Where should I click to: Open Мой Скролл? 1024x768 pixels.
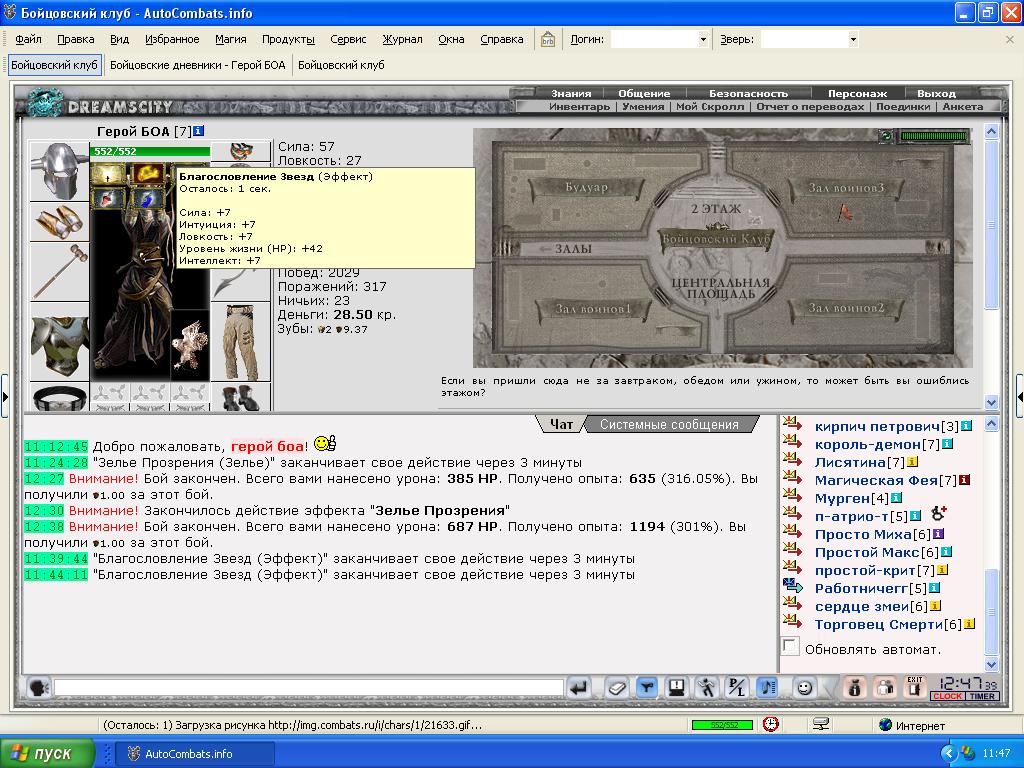tap(709, 106)
